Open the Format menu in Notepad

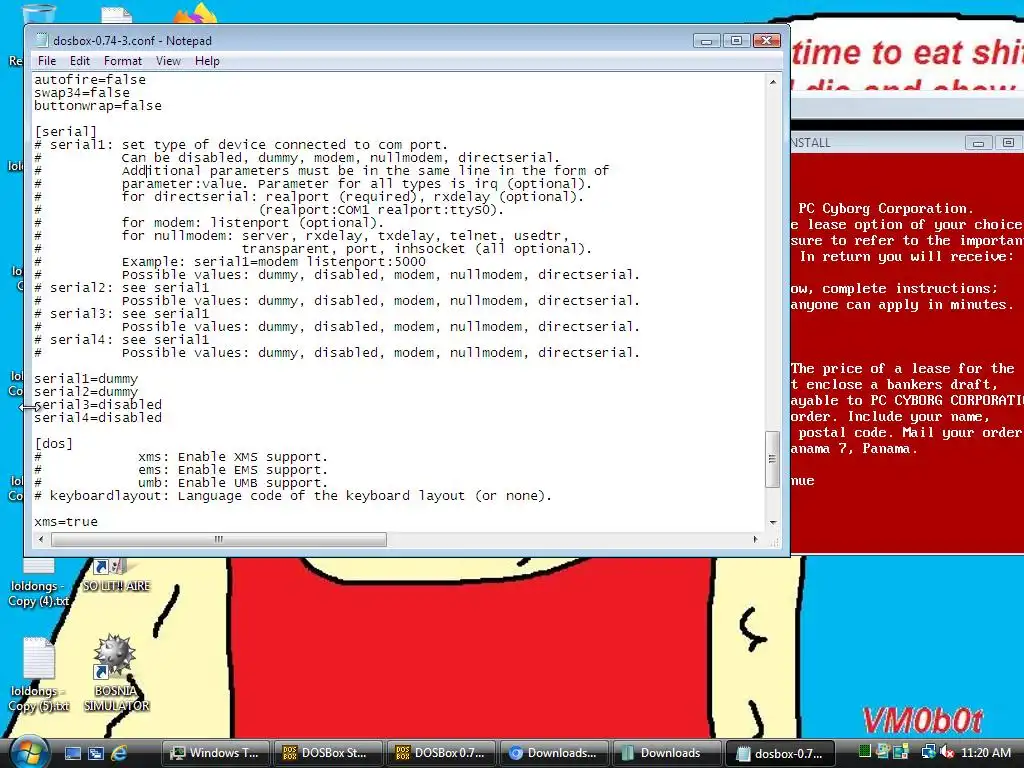(x=123, y=61)
